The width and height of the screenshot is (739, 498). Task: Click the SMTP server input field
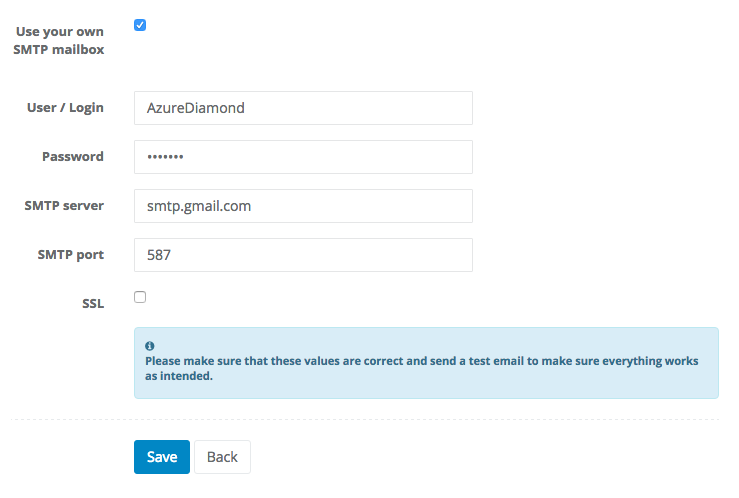[x=302, y=206]
